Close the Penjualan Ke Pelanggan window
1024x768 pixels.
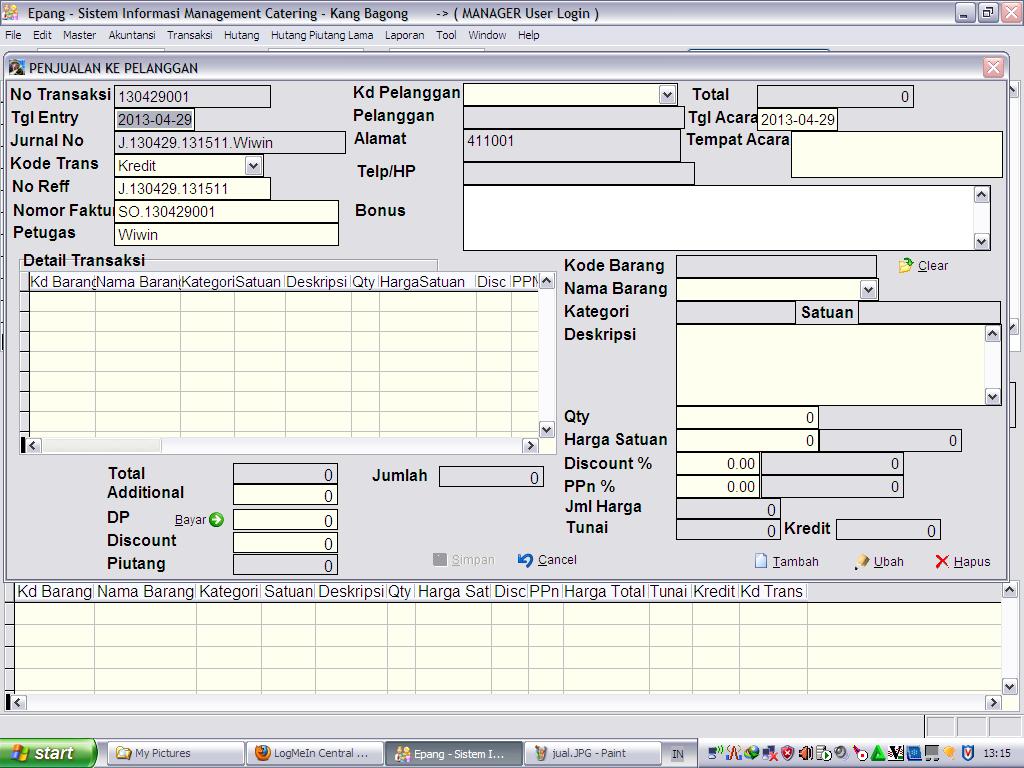993,67
